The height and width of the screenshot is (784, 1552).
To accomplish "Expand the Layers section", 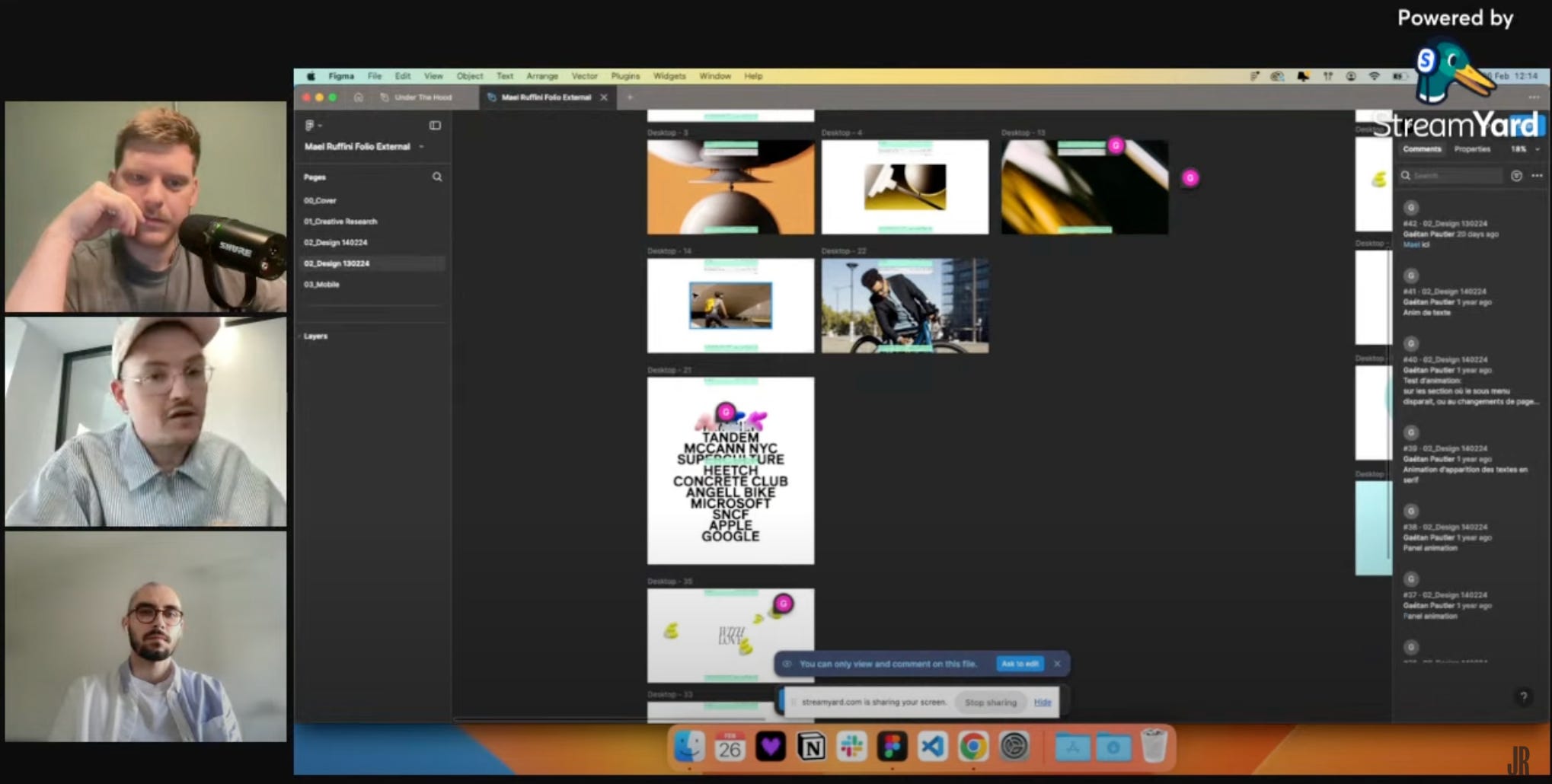I will tap(315, 336).
